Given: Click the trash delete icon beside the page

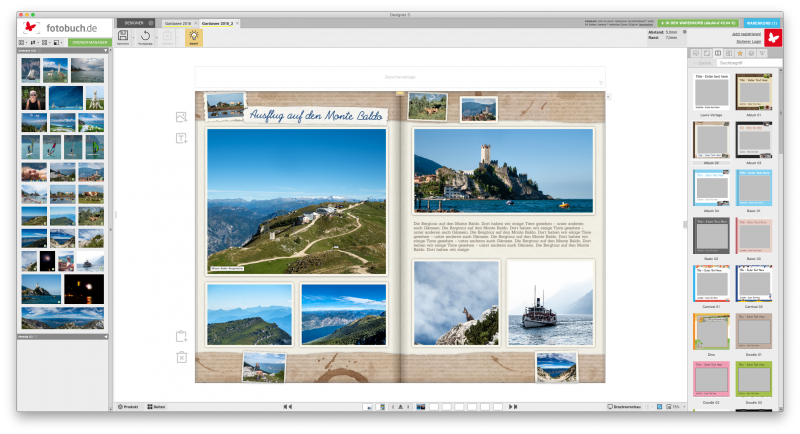Looking at the screenshot, I should pyautogui.click(x=181, y=357).
